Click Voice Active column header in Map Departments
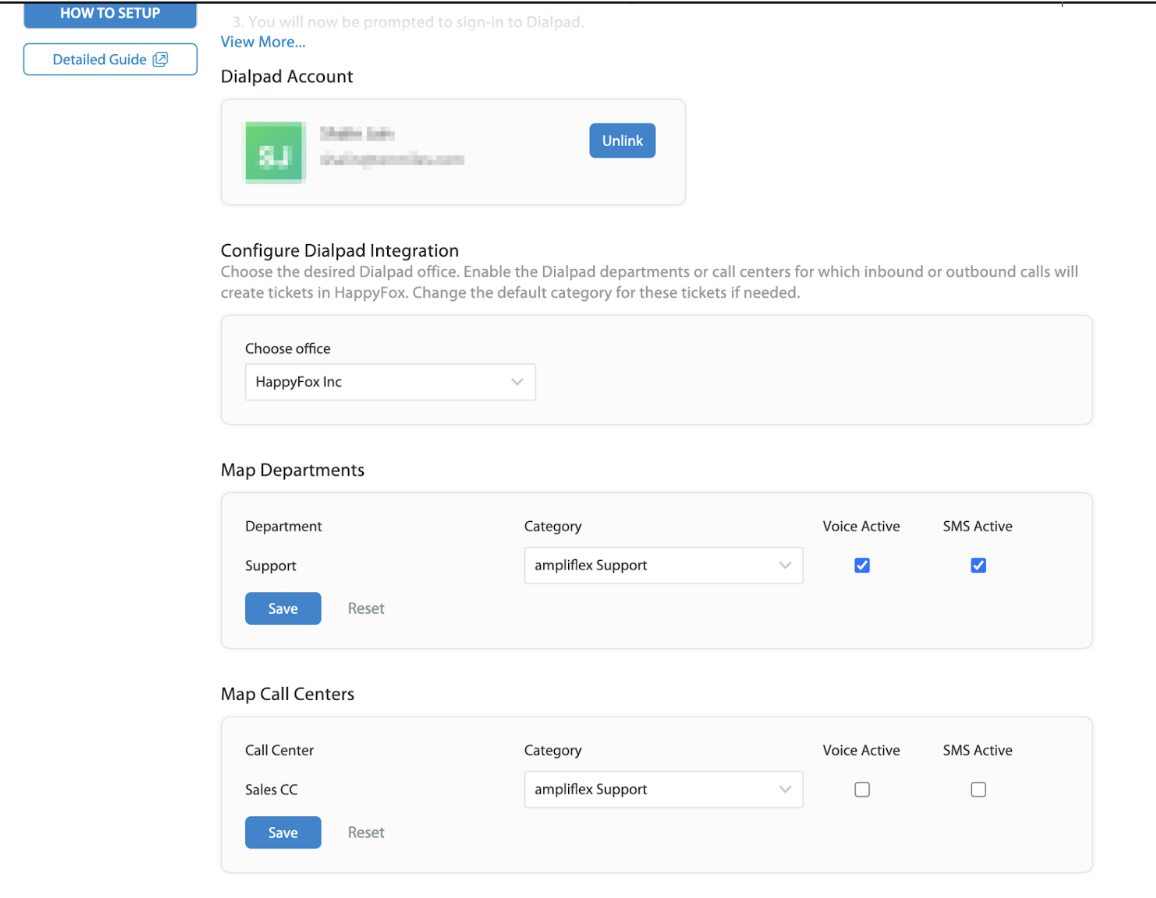Screen dimensions: 1156x898 pyautogui.click(x=861, y=526)
